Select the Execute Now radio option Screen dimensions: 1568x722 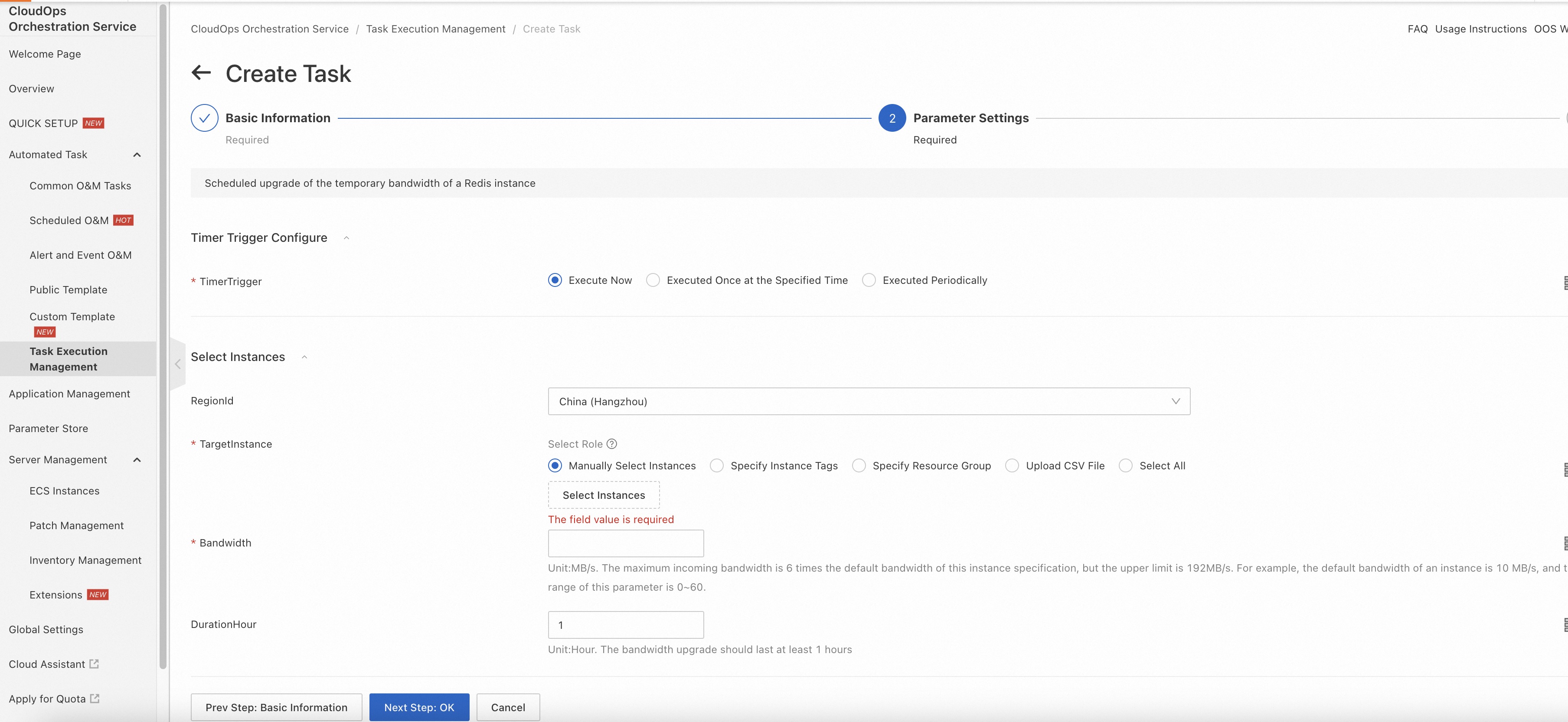coord(555,280)
